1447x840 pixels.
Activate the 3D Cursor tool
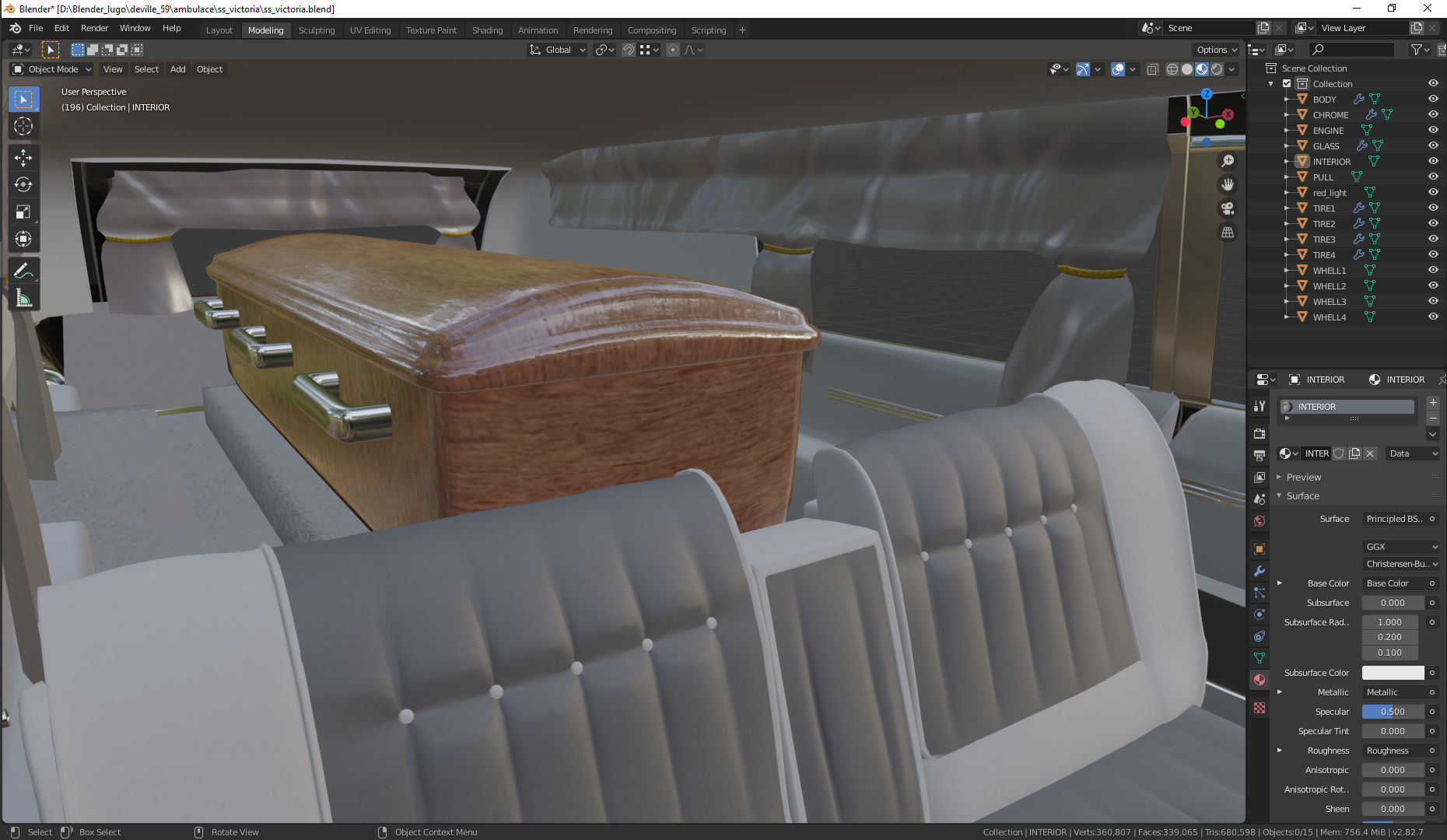[23, 127]
